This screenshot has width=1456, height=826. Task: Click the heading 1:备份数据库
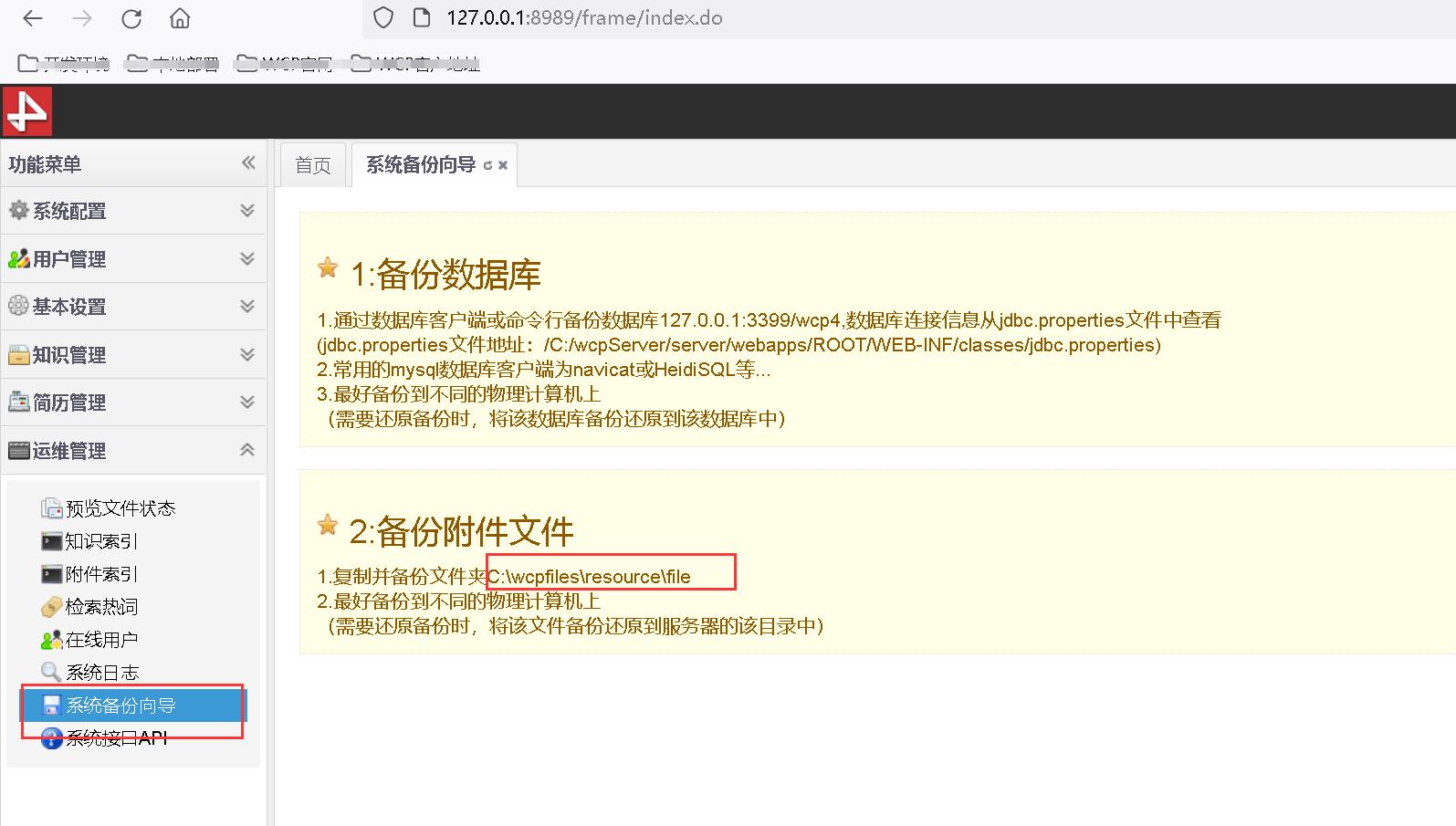445,274
